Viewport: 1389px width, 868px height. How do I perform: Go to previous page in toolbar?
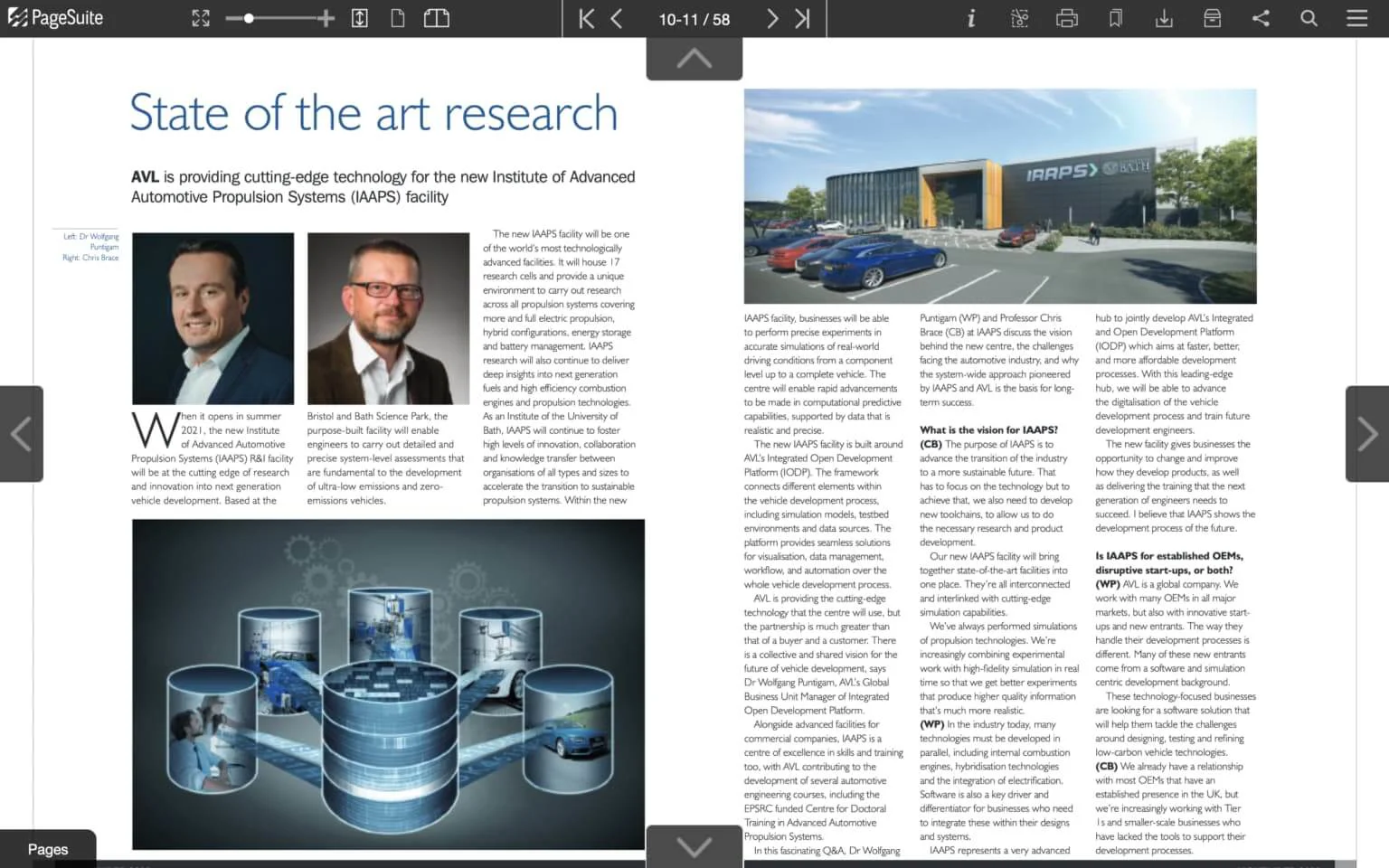coord(617,19)
